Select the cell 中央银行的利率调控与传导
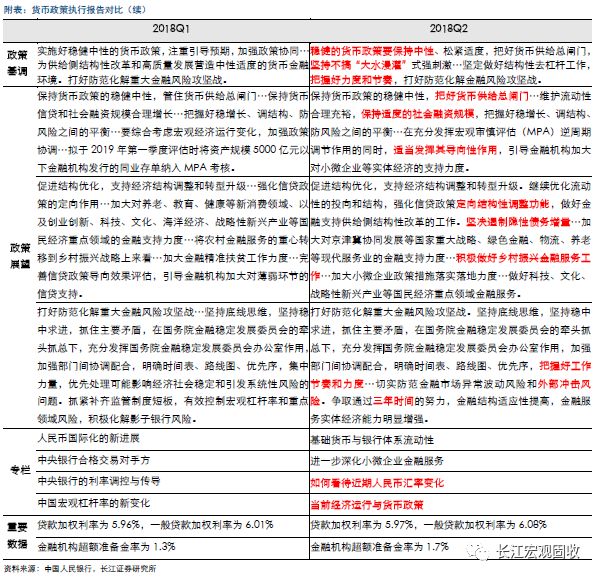The image size is (598, 577). [99, 481]
